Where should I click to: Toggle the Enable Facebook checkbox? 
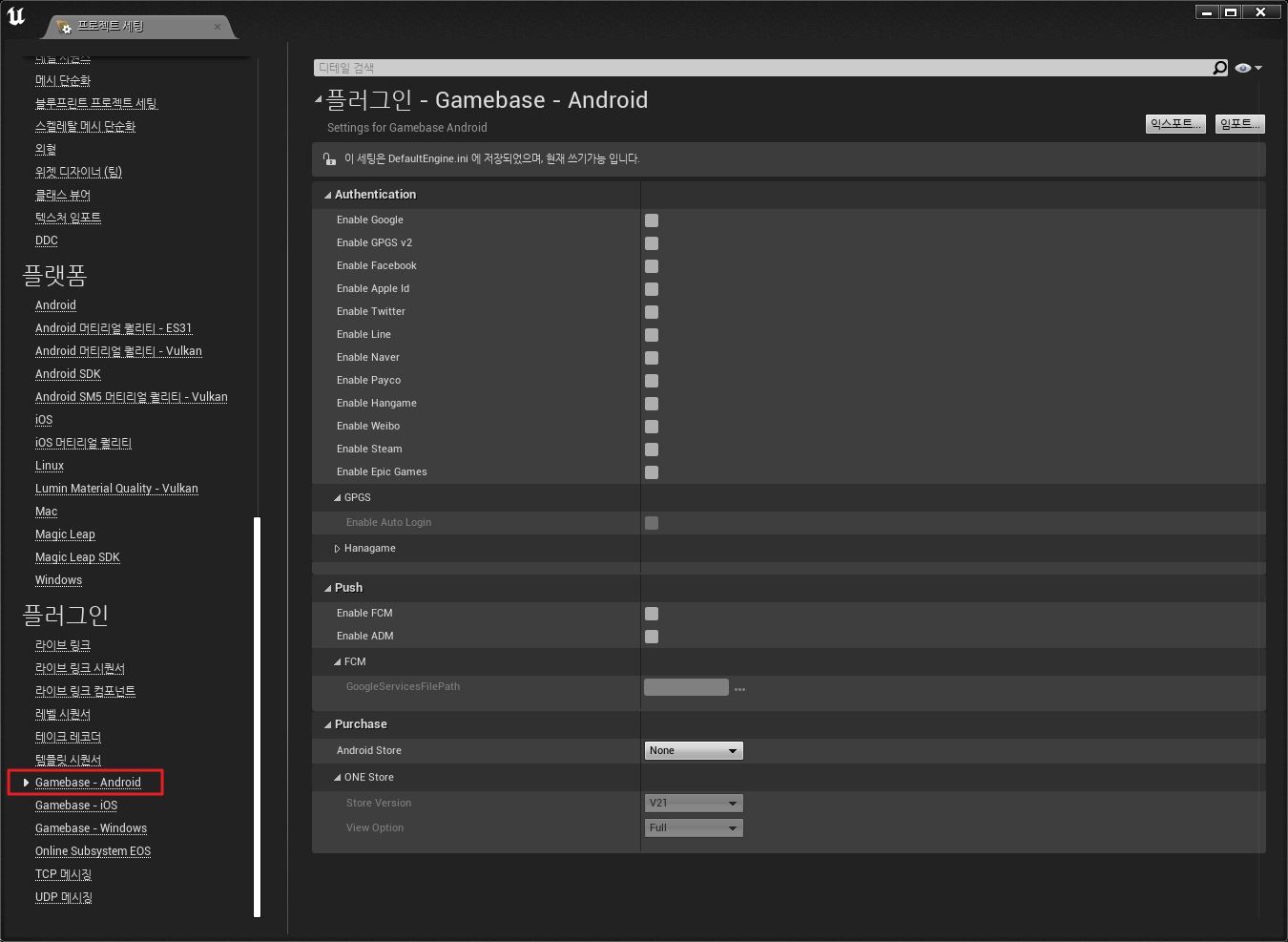point(652,266)
